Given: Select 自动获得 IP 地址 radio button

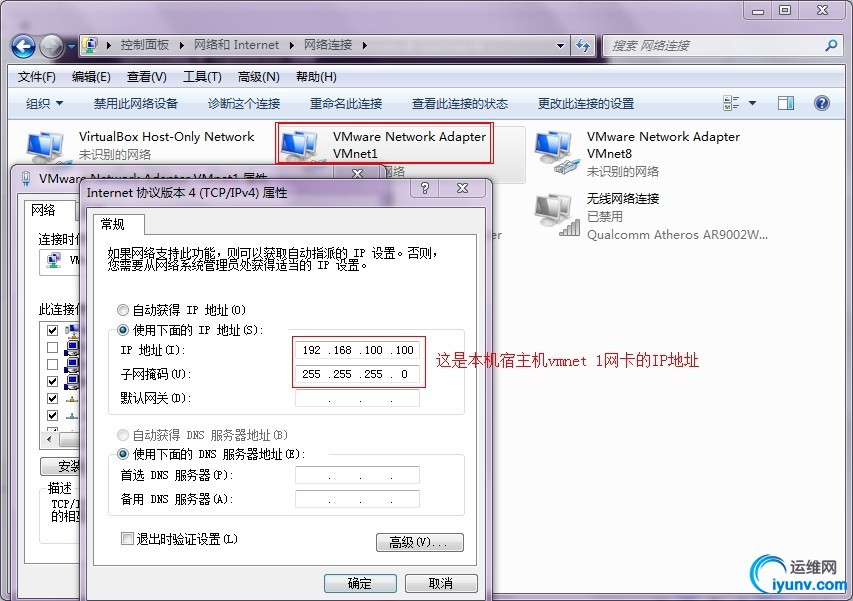Looking at the screenshot, I should point(123,310).
